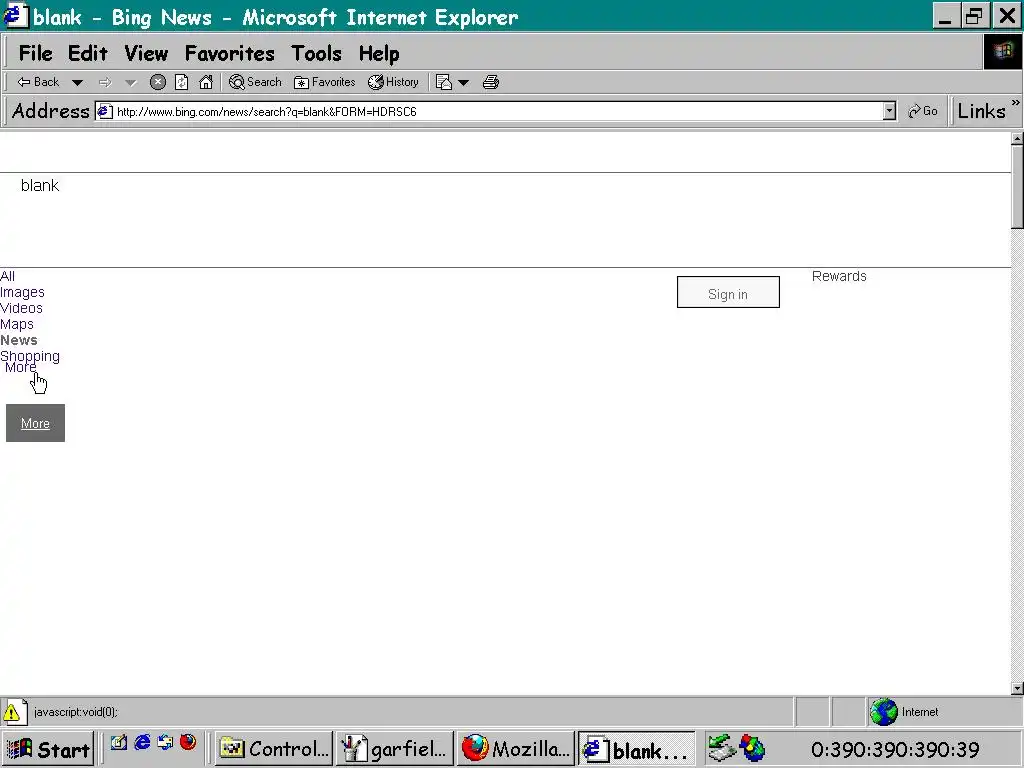Go to the home page icon
Screen dimensions: 1024x768
(206, 82)
